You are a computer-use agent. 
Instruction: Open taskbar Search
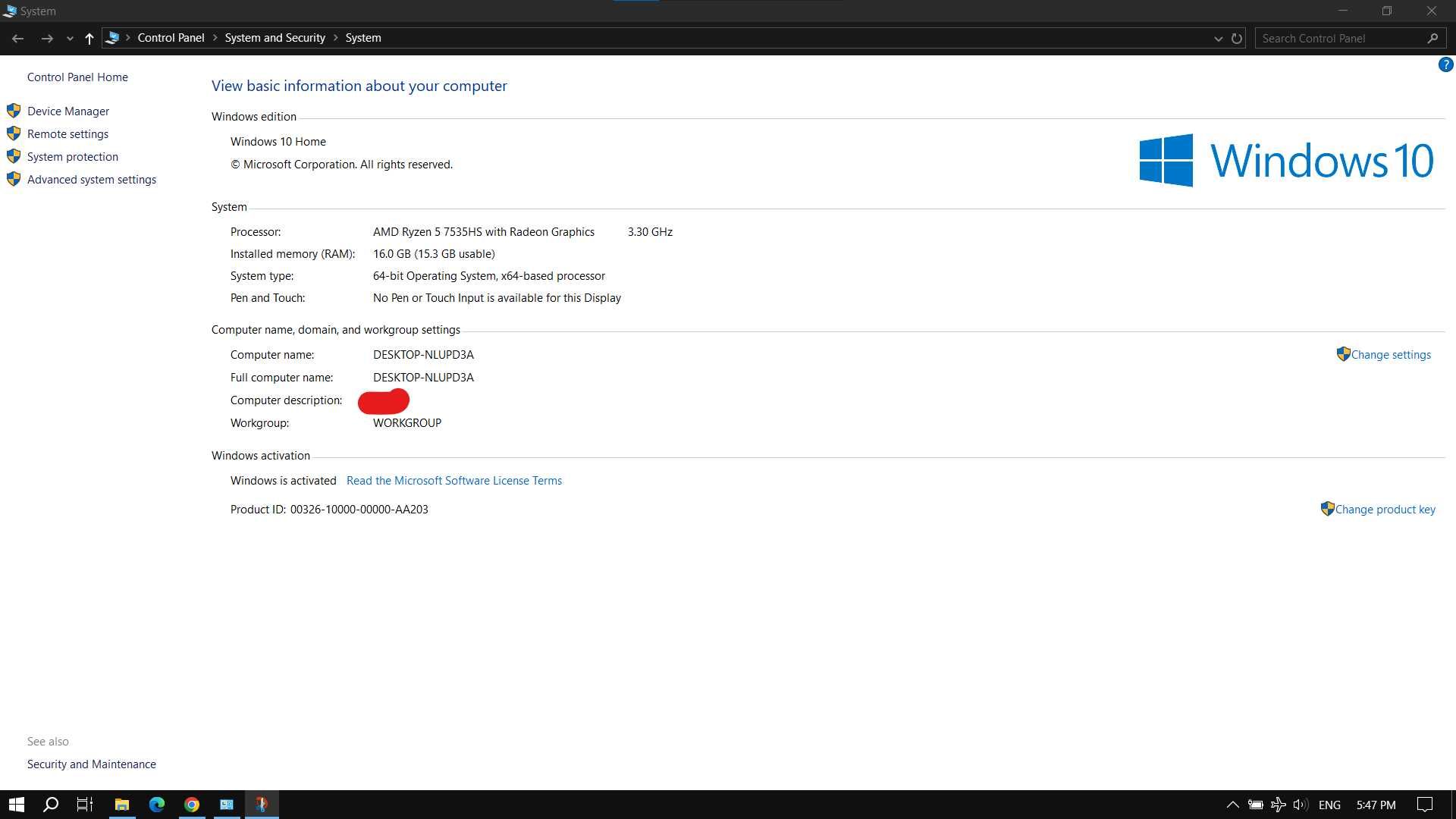tap(51, 805)
